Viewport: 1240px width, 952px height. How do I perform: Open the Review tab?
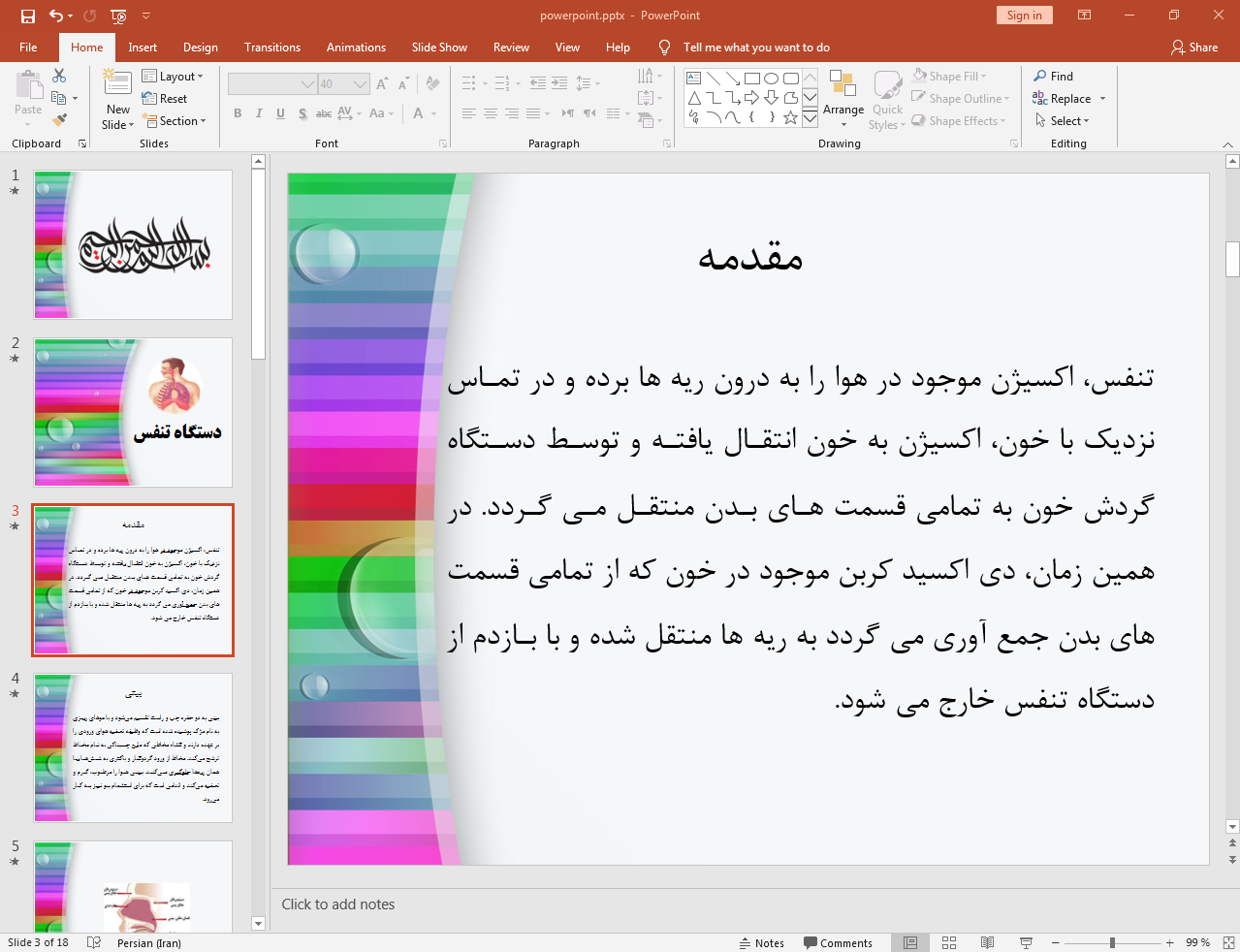(x=511, y=48)
